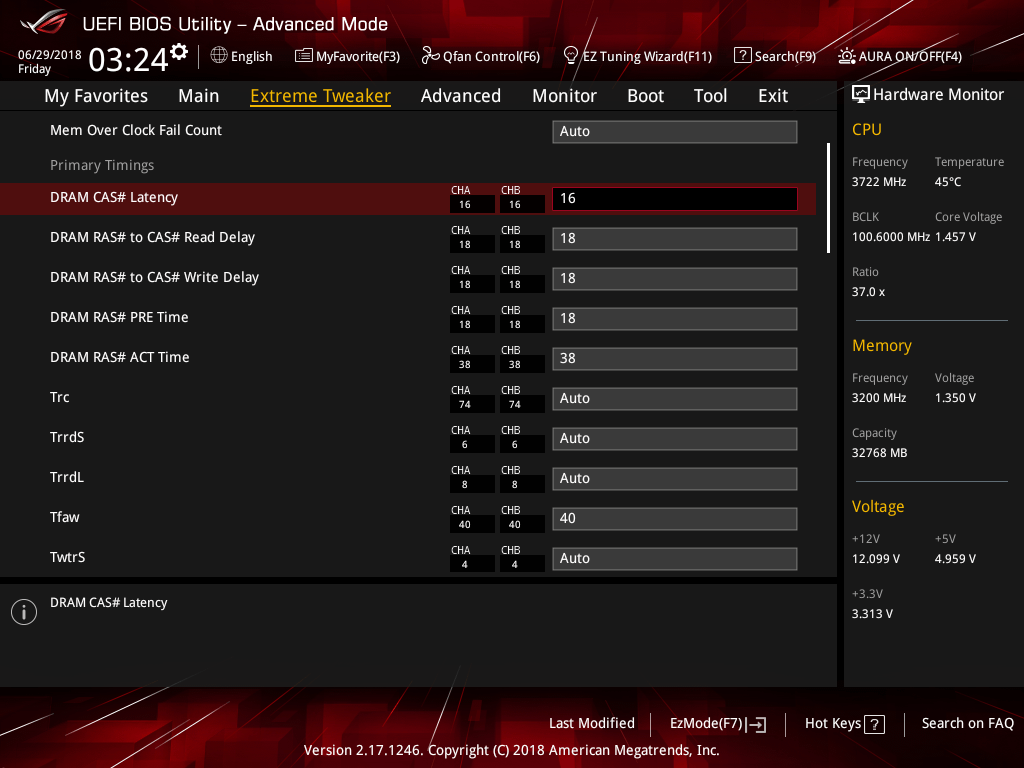Launch EZ Tuning Wizard(F11)

pos(637,56)
